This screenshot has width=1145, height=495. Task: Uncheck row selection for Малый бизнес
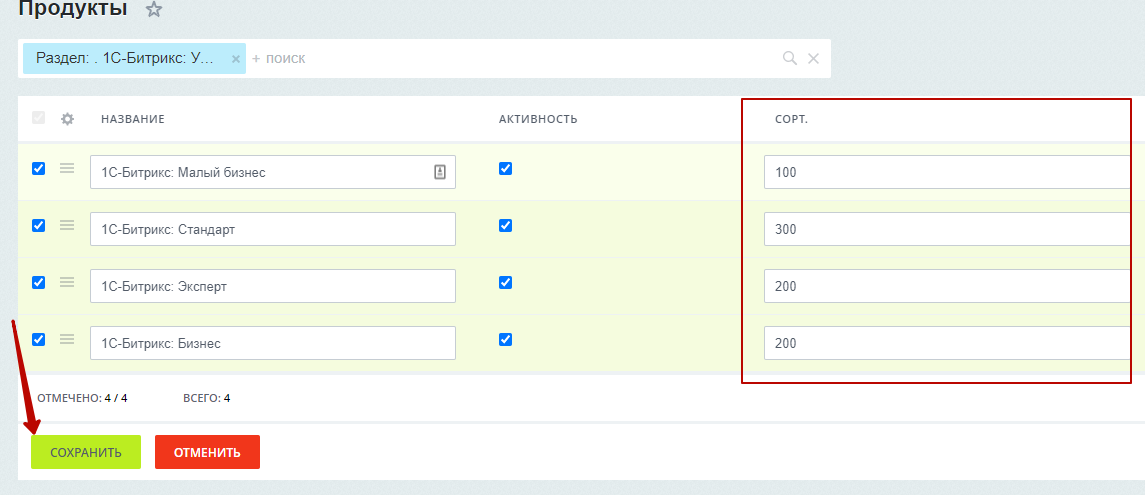pos(39,169)
